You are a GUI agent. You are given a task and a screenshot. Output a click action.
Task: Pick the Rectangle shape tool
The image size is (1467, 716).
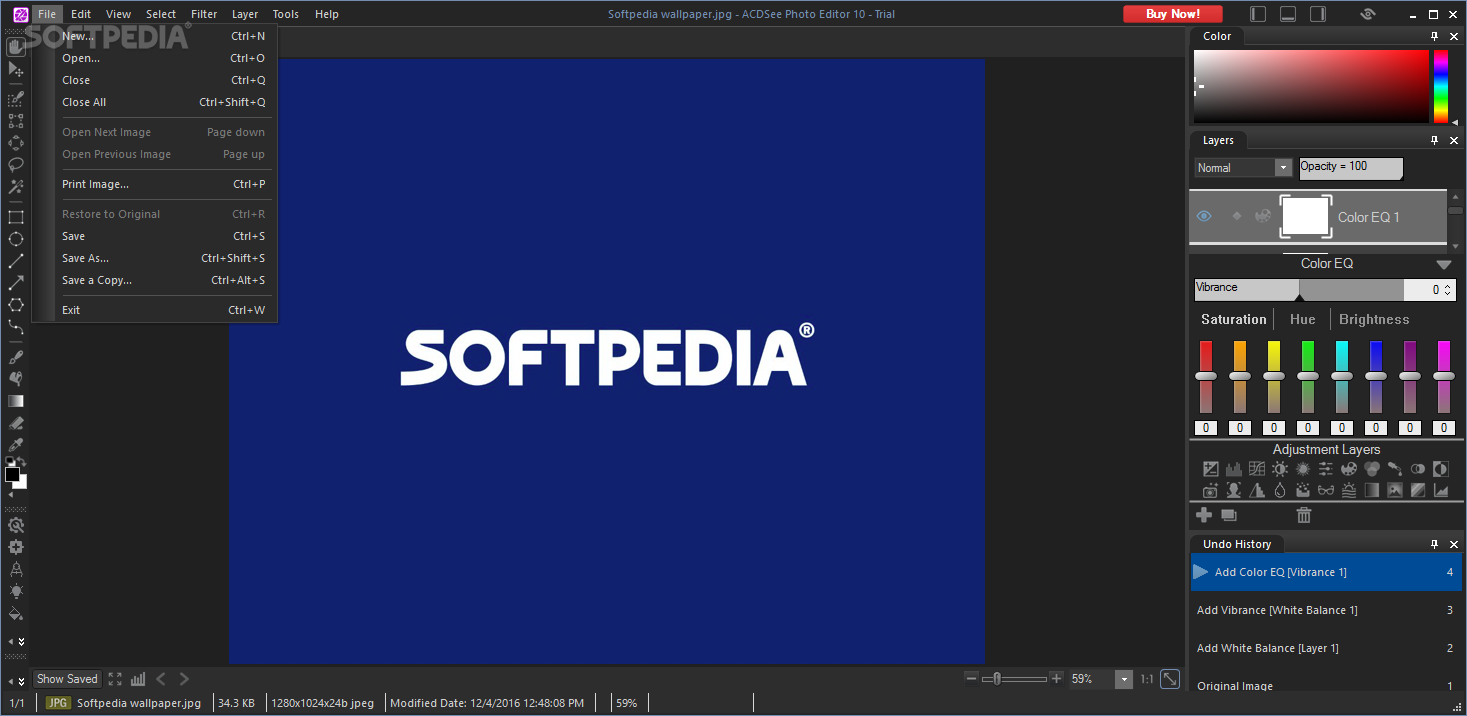point(15,217)
